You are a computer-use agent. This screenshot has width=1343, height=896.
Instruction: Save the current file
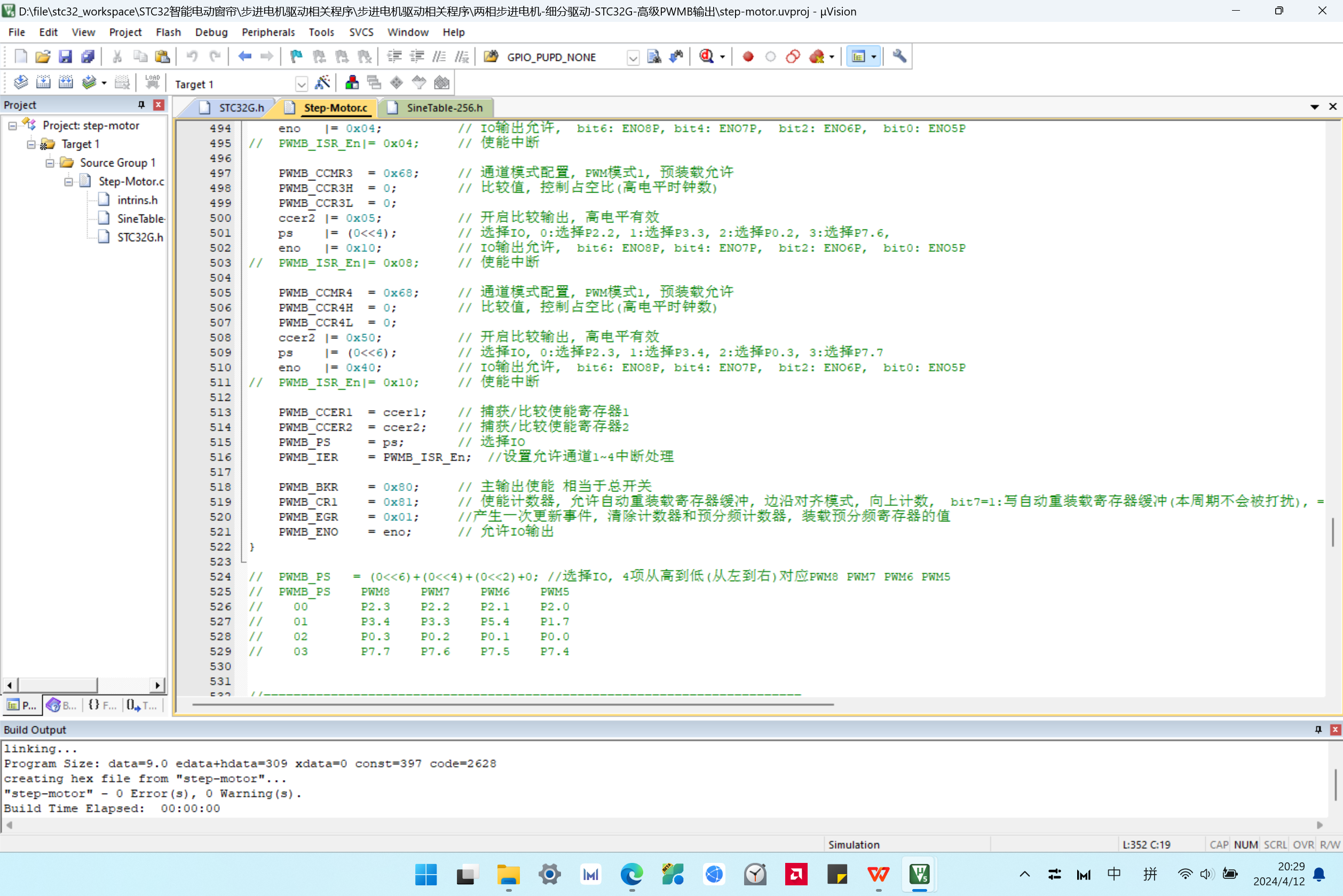pos(65,57)
